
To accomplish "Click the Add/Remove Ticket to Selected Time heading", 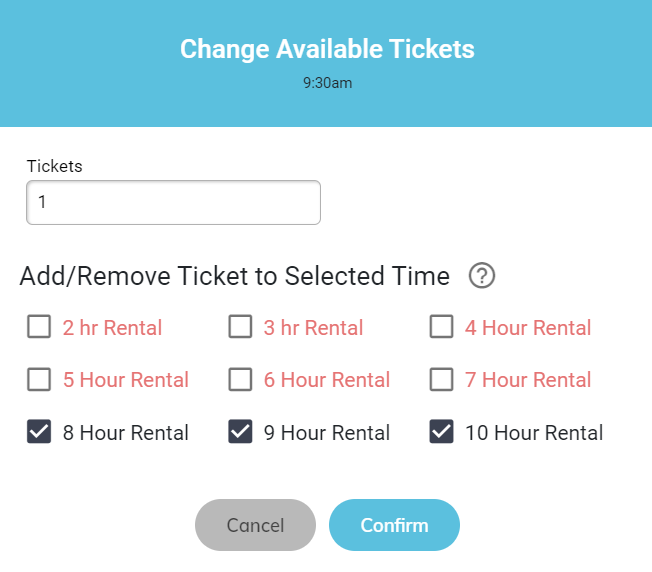I will coord(235,276).
